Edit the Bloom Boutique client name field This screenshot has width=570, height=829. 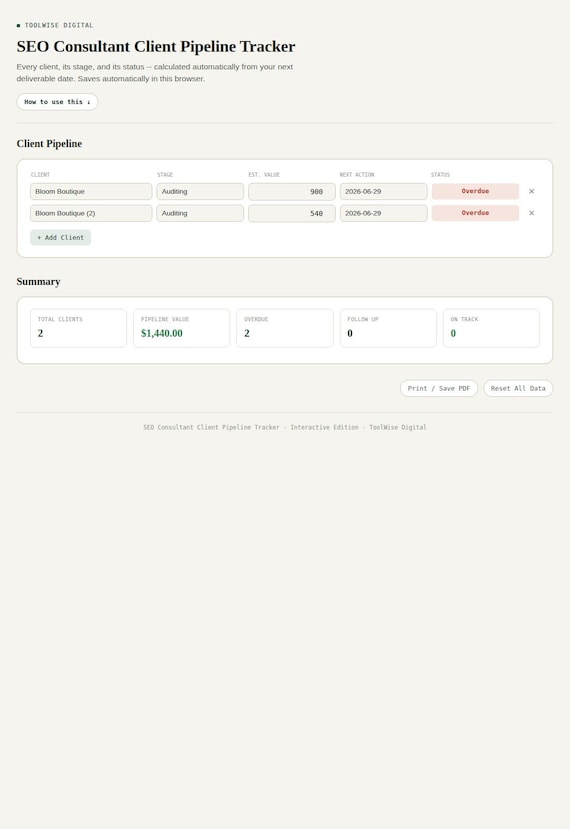tap(91, 191)
